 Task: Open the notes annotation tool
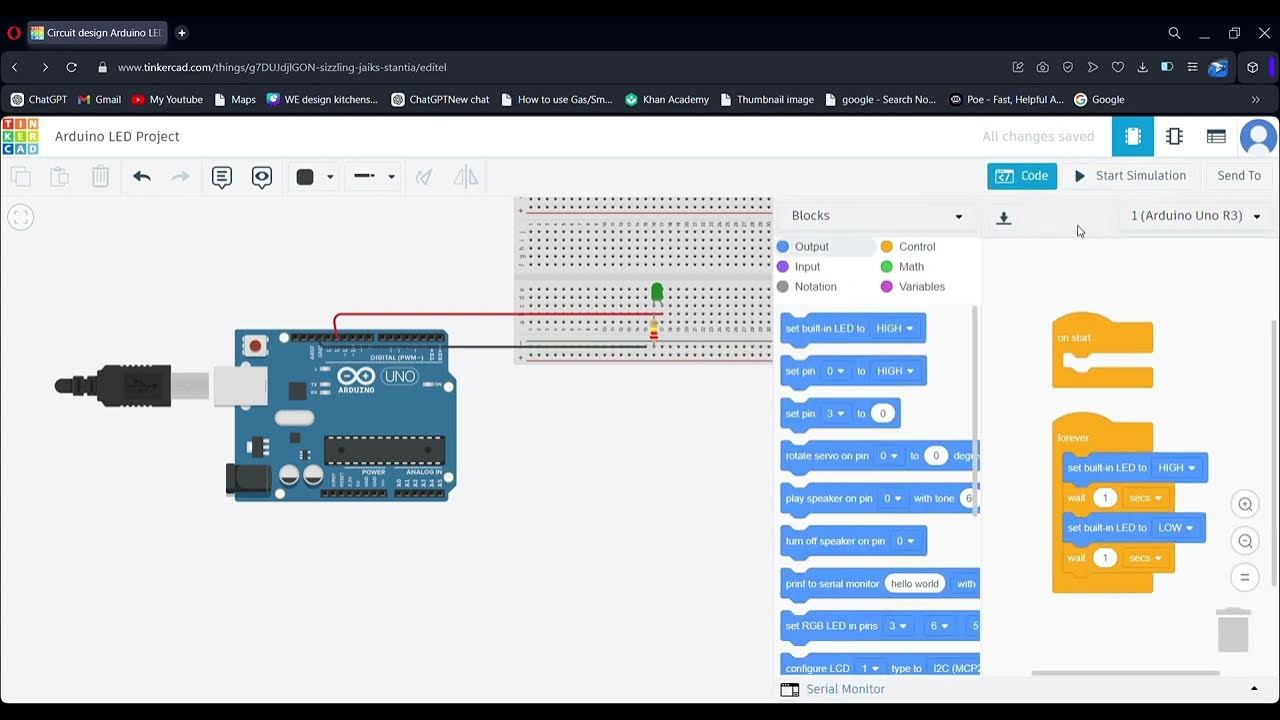pos(222,177)
